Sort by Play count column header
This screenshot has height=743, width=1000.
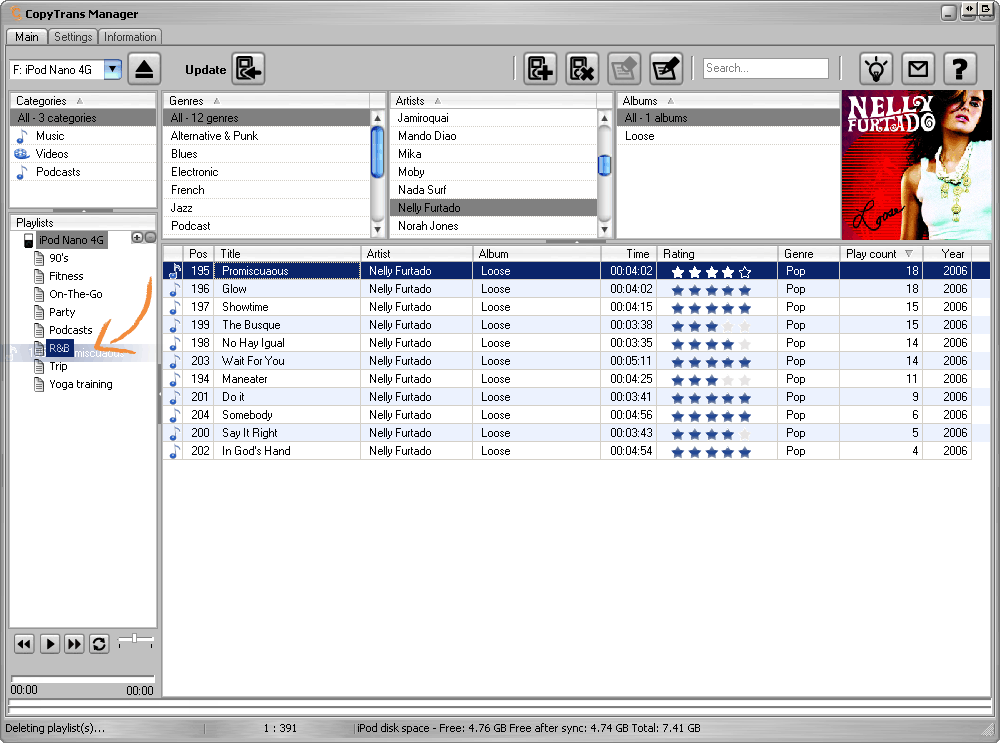pos(879,254)
